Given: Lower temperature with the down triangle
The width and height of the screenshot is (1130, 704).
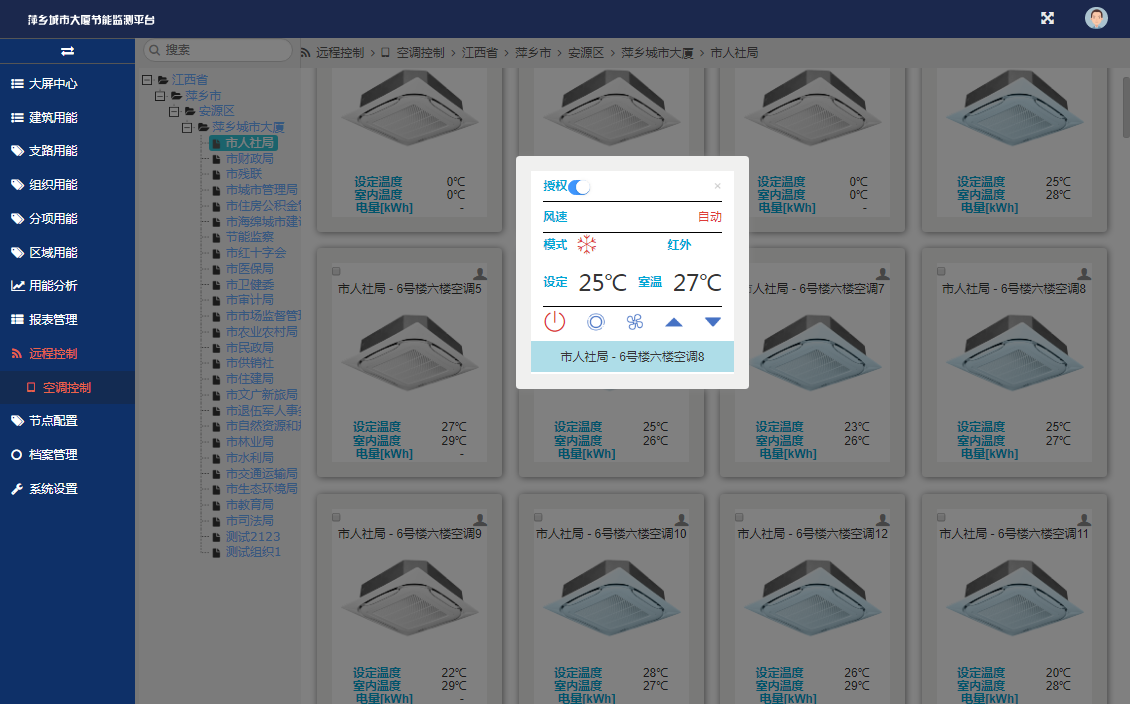Looking at the screenshot, I should coord(713,322).
